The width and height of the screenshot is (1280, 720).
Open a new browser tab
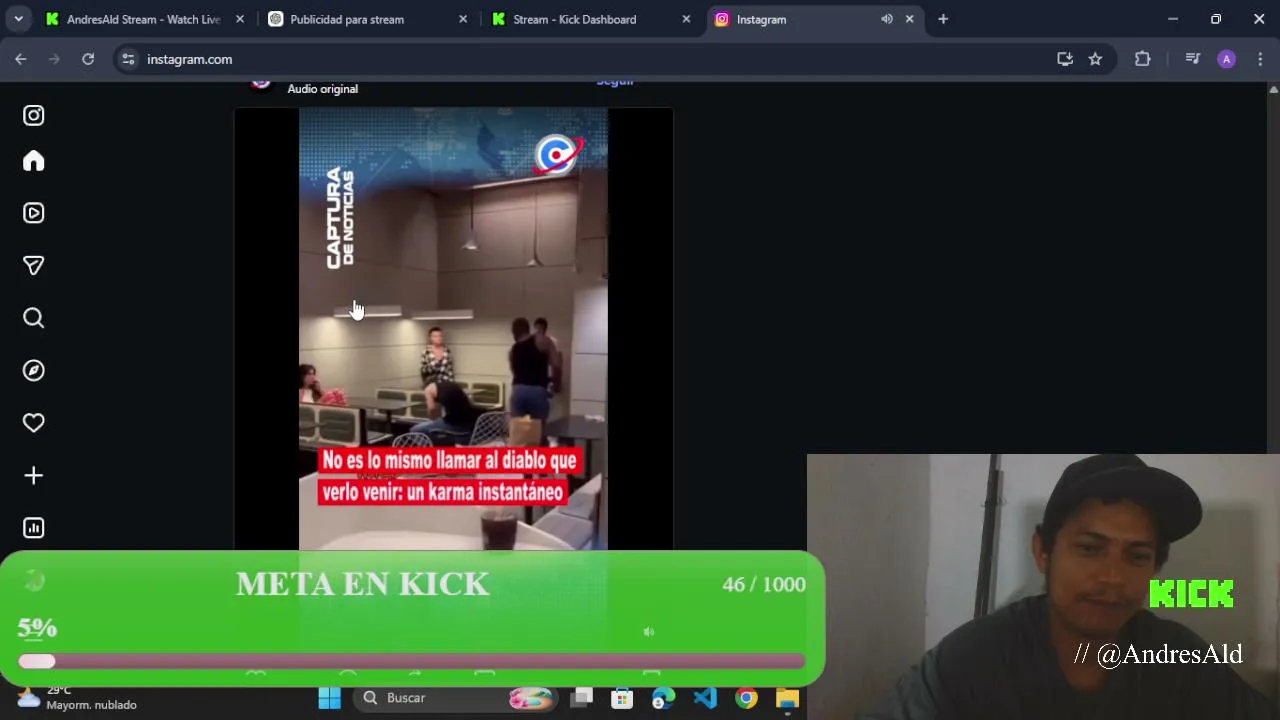pos(943,19)
